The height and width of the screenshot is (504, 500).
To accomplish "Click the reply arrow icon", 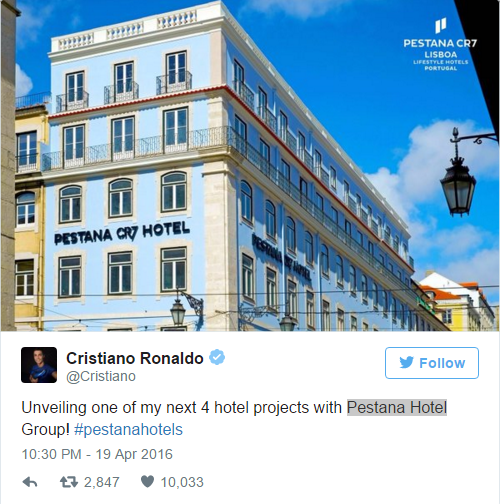I will 30,482.
